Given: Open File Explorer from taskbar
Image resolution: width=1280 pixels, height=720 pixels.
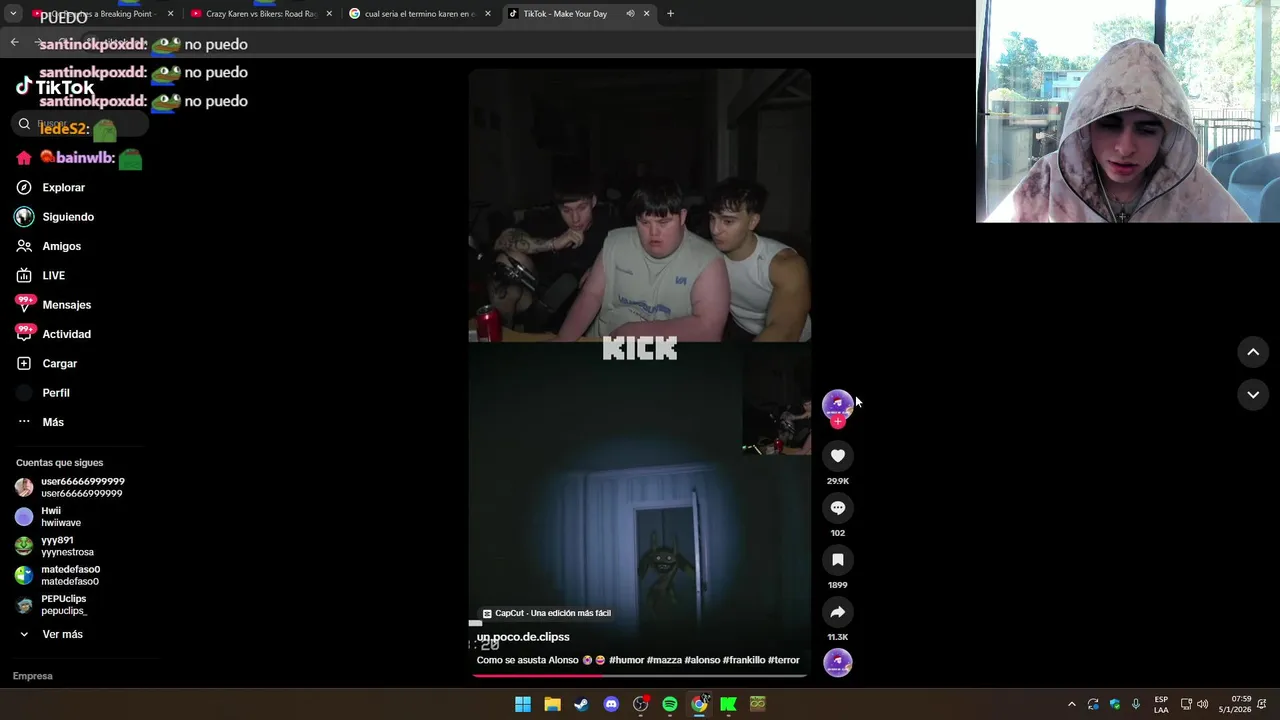Looking at the screenshot, I should point(552,704).
